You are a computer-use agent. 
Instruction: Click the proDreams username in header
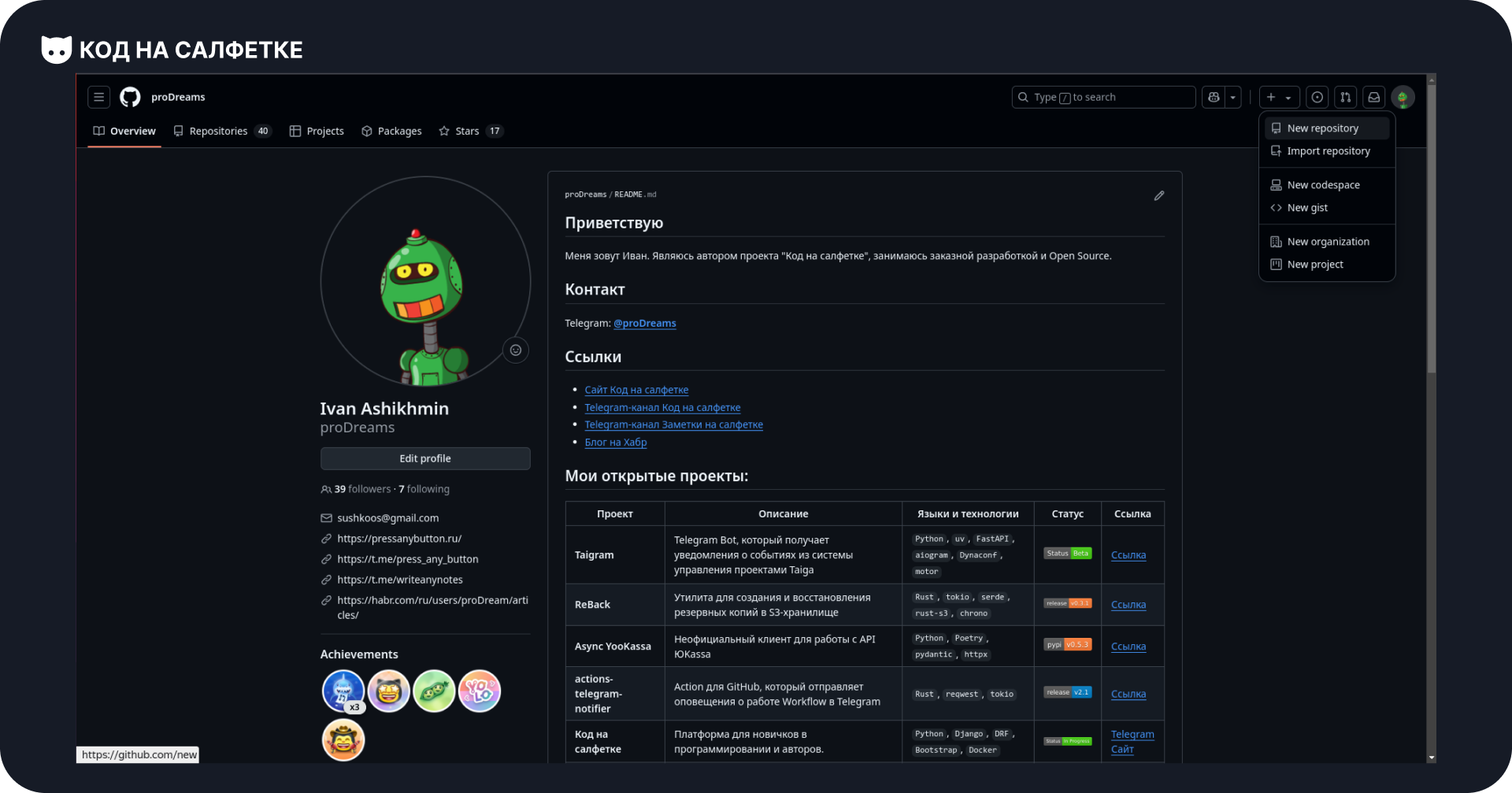[178, 97]
